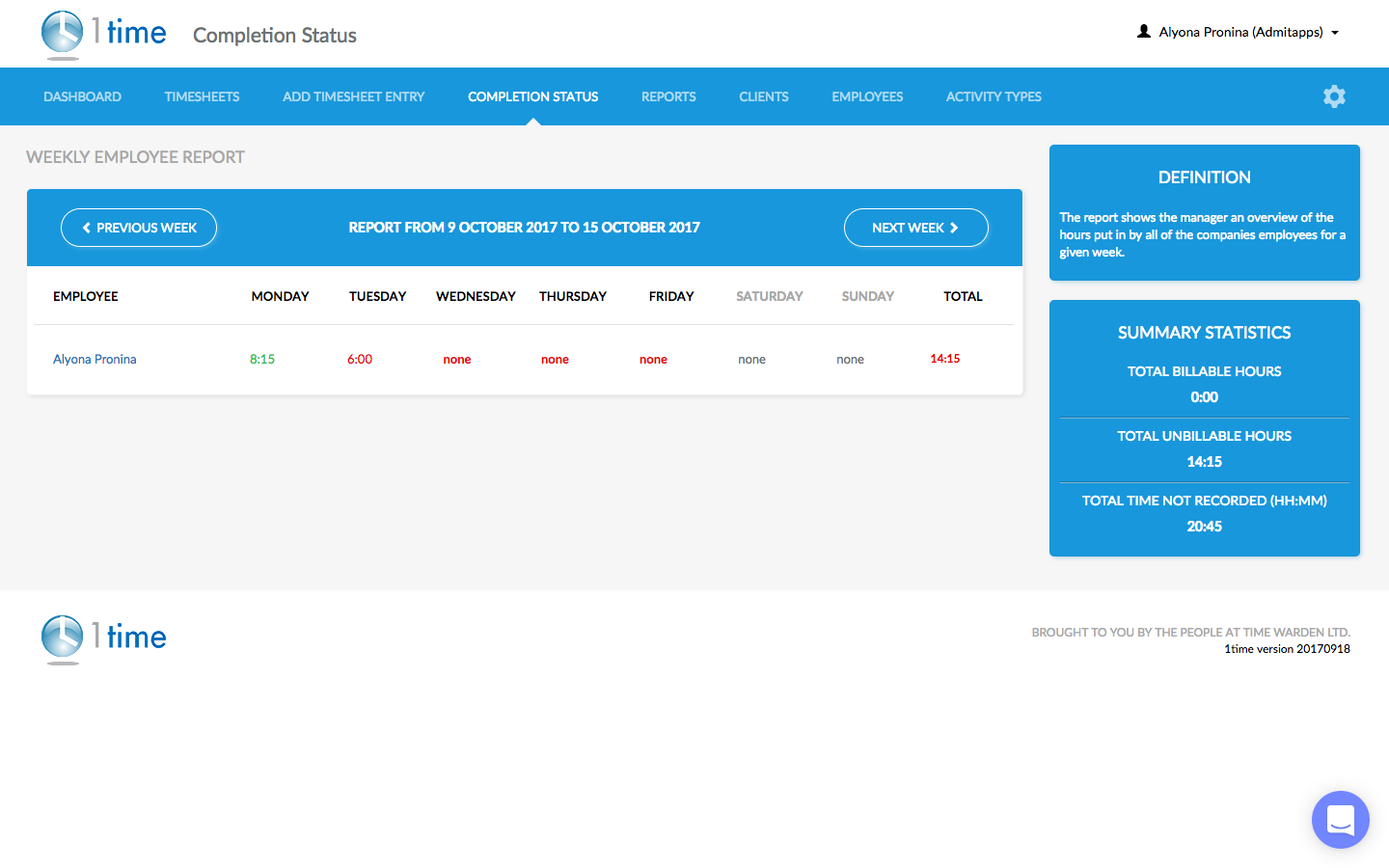
Task: Click the Total Time Not Recorded label
Action: pos(1205,501)
